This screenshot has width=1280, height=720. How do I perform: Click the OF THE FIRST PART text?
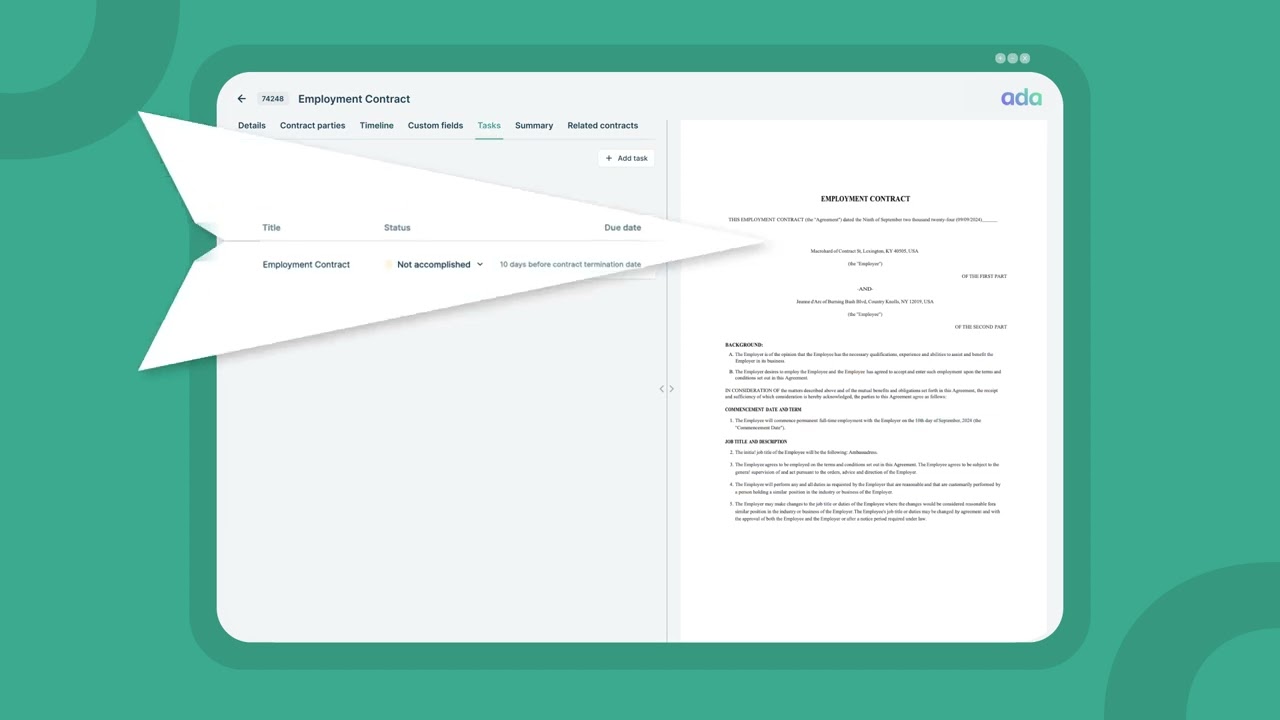pos(984,277)
